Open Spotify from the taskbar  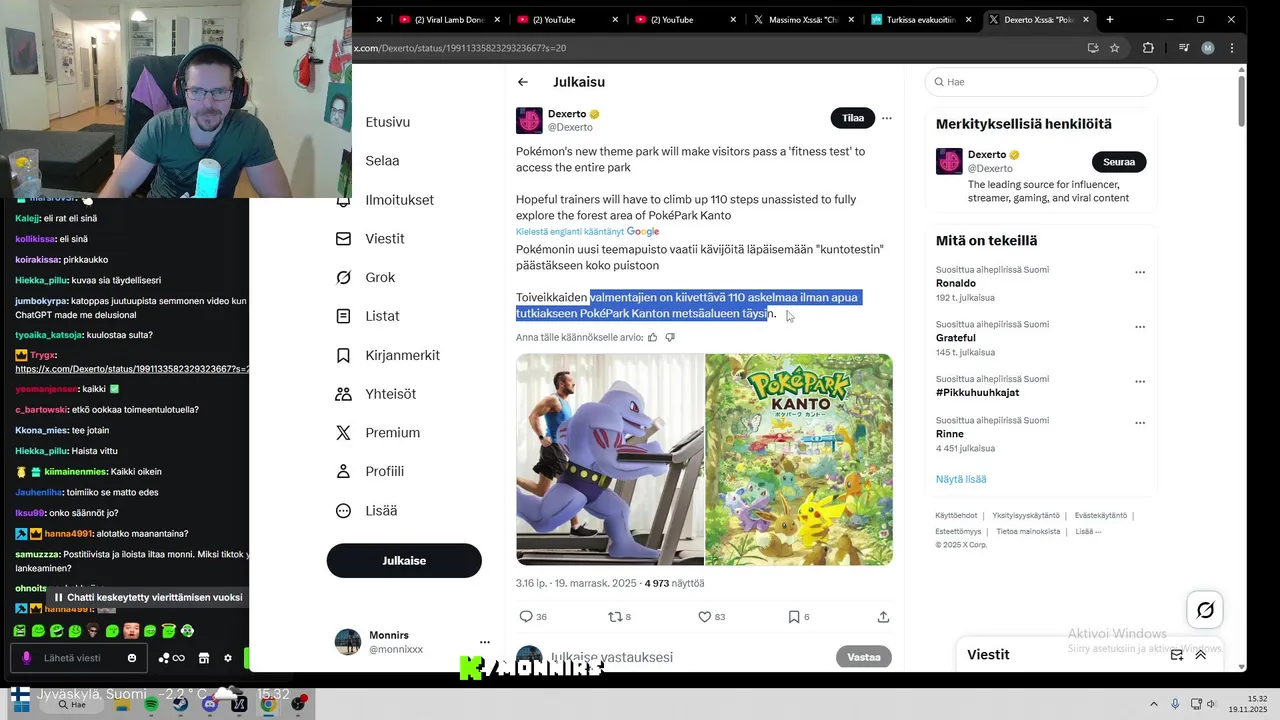click(151, 705)
